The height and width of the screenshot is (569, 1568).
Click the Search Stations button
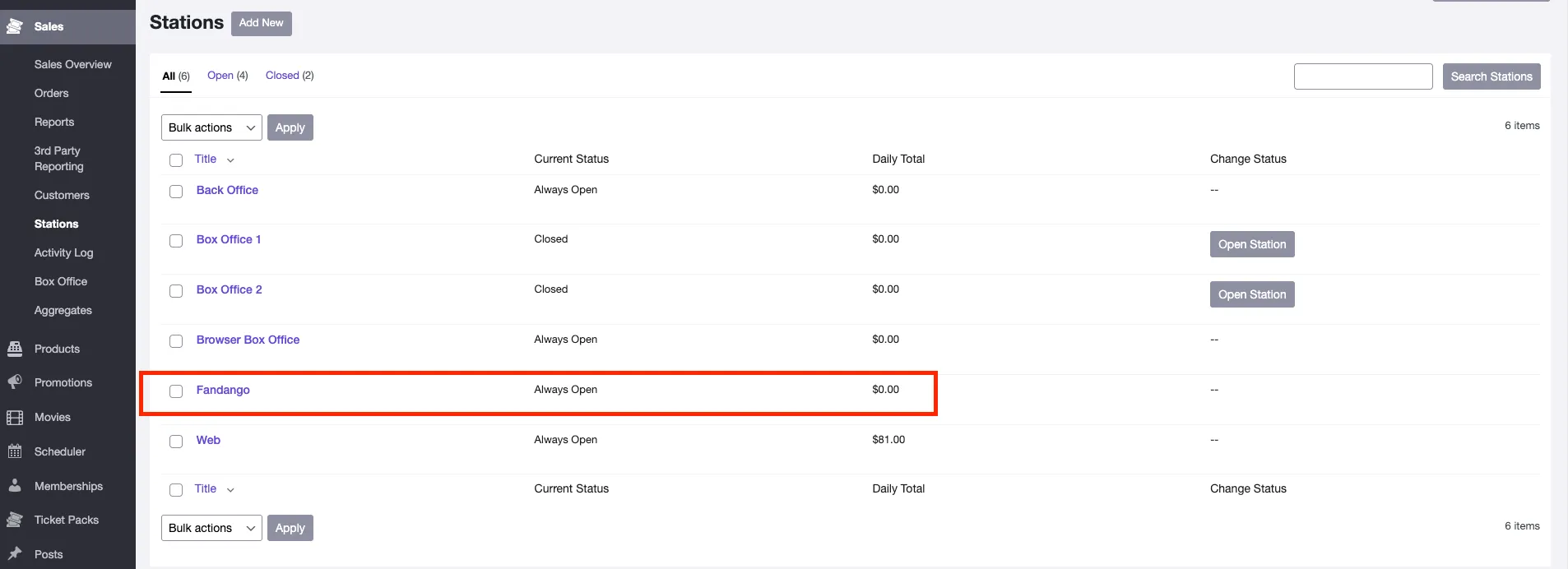(1491, 76)
